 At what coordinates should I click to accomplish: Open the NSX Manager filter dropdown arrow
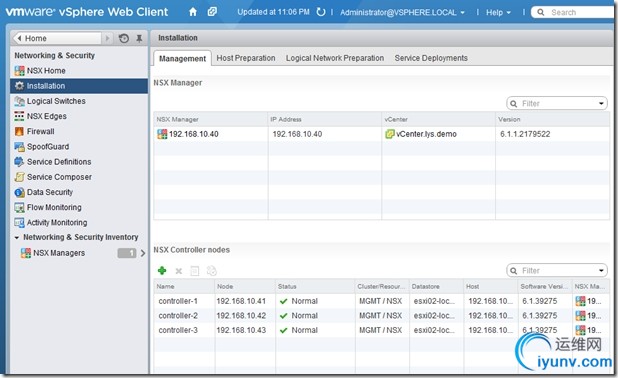pyautogui.click(x=601, y=104)
